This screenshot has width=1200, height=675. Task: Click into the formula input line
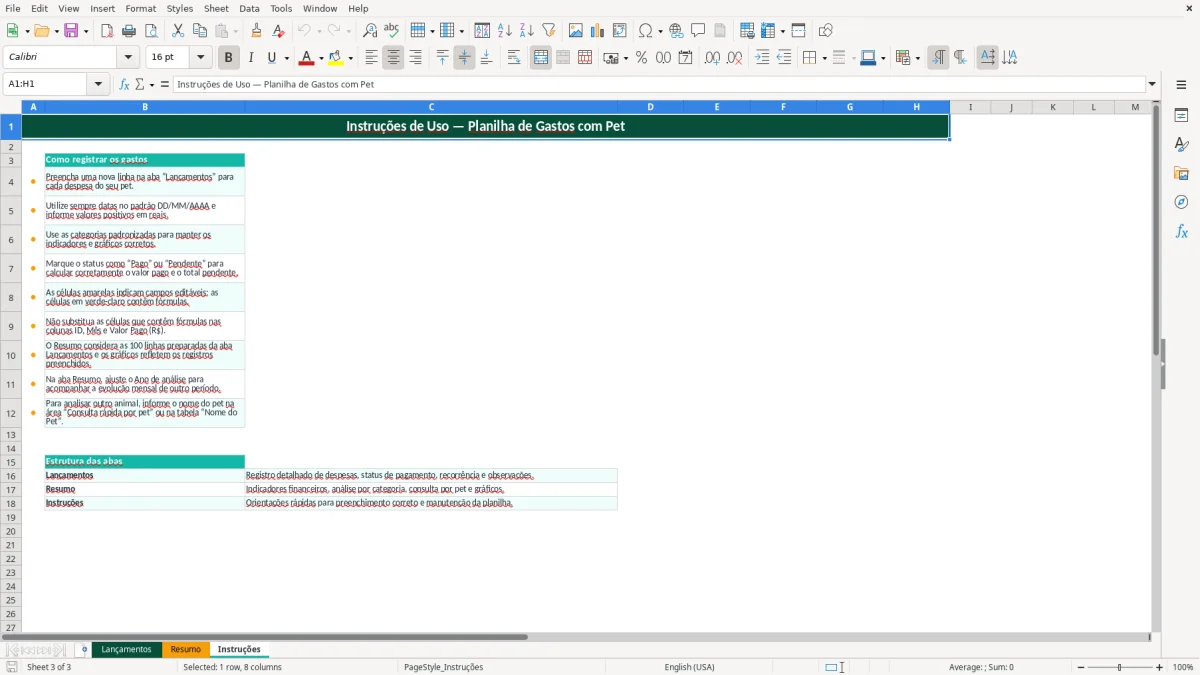[x=659, y=85]
